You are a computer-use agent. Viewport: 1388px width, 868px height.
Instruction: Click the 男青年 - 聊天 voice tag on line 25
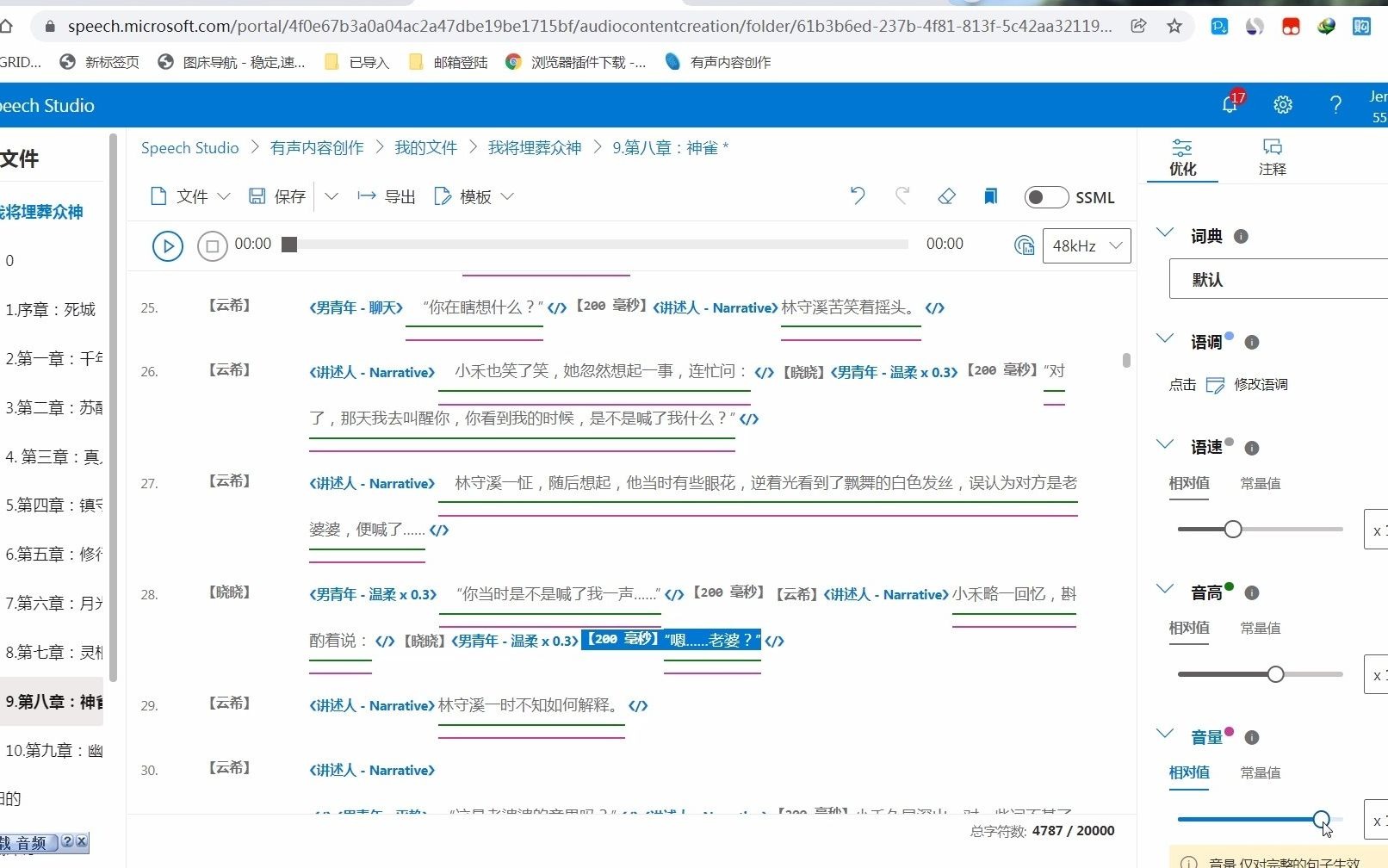(x=356, y=307)
